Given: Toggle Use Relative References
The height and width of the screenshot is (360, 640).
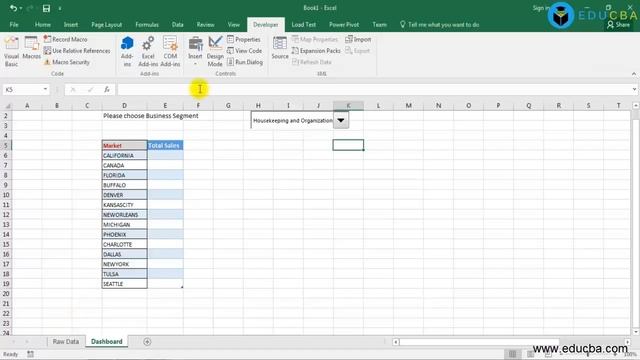Looking at the screenshot, I should pos(77,51).
